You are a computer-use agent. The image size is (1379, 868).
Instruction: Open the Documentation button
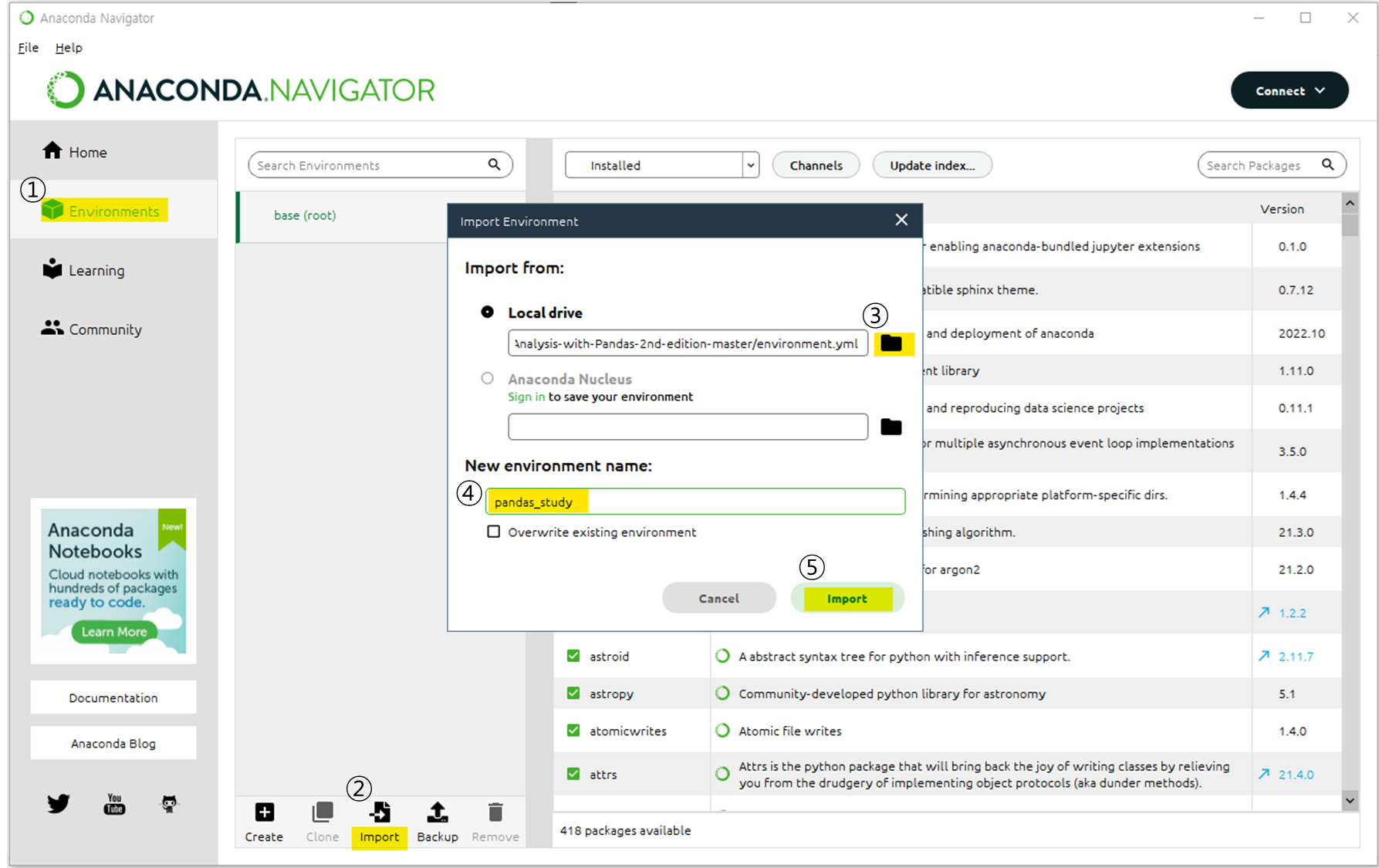tap(113, 697)
